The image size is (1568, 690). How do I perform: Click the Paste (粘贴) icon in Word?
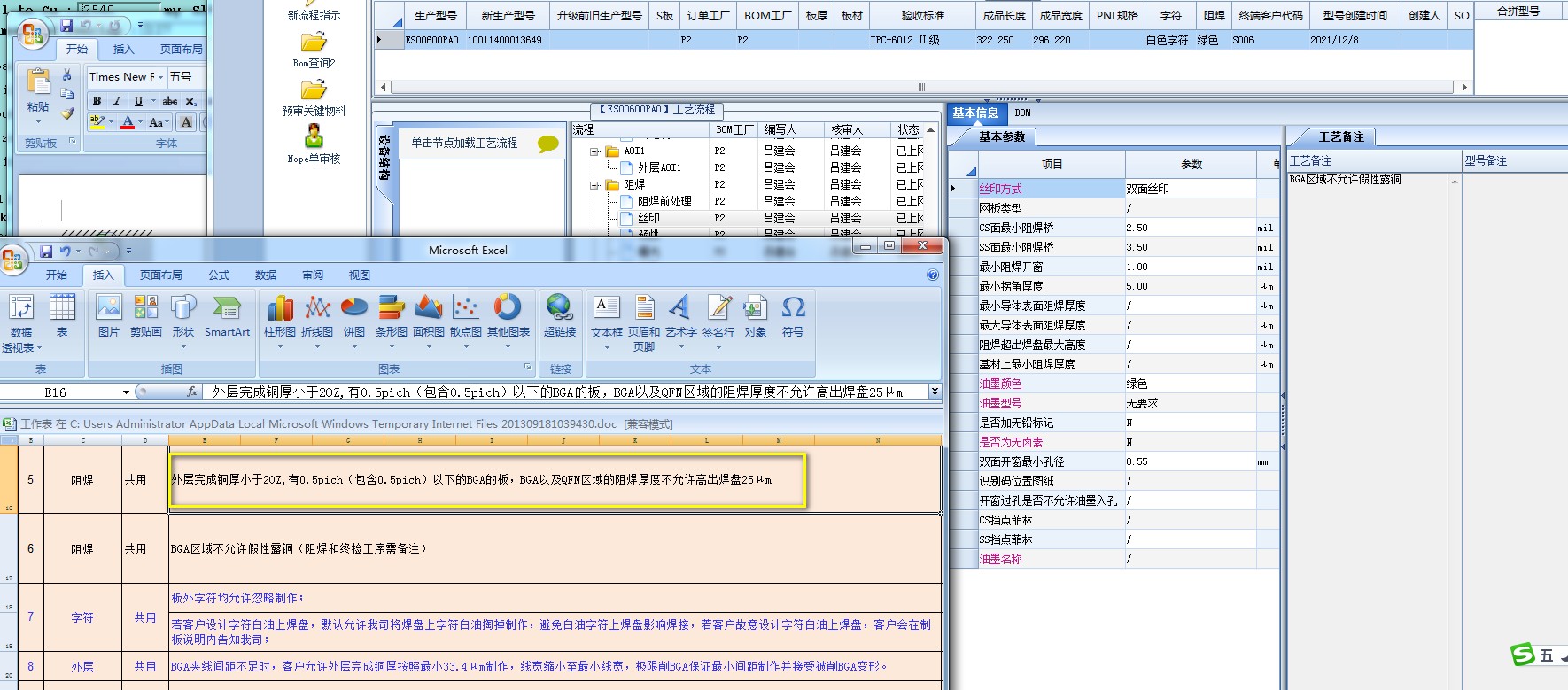[x=38, y=81]
